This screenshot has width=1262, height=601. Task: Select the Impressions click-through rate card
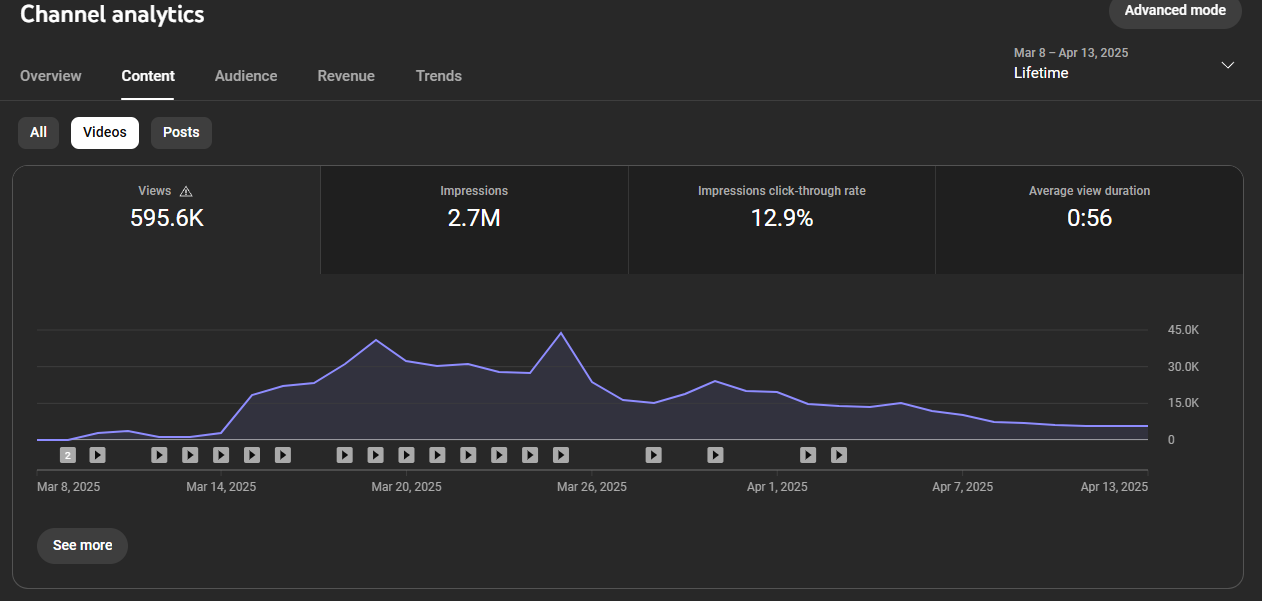click(782, 220)
